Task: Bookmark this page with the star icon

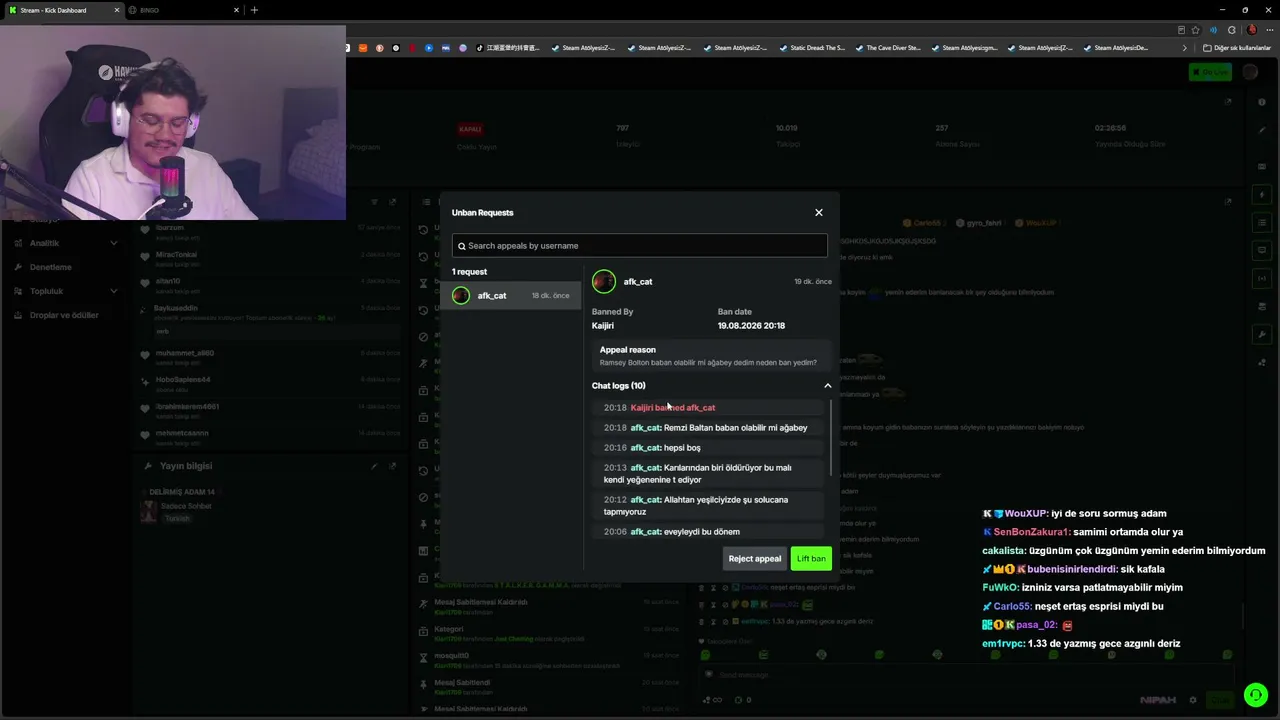Action: 1195,30
